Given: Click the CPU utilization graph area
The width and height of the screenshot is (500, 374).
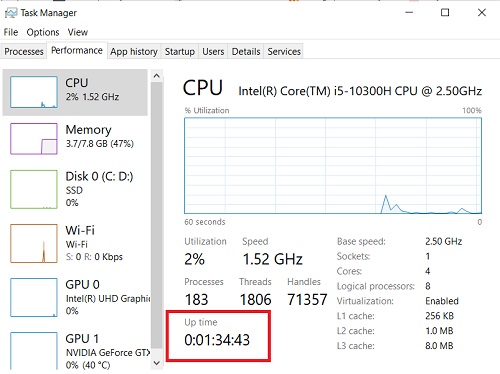Looking at the screenshot, I should pyautogui.click(x=333, y=166).
